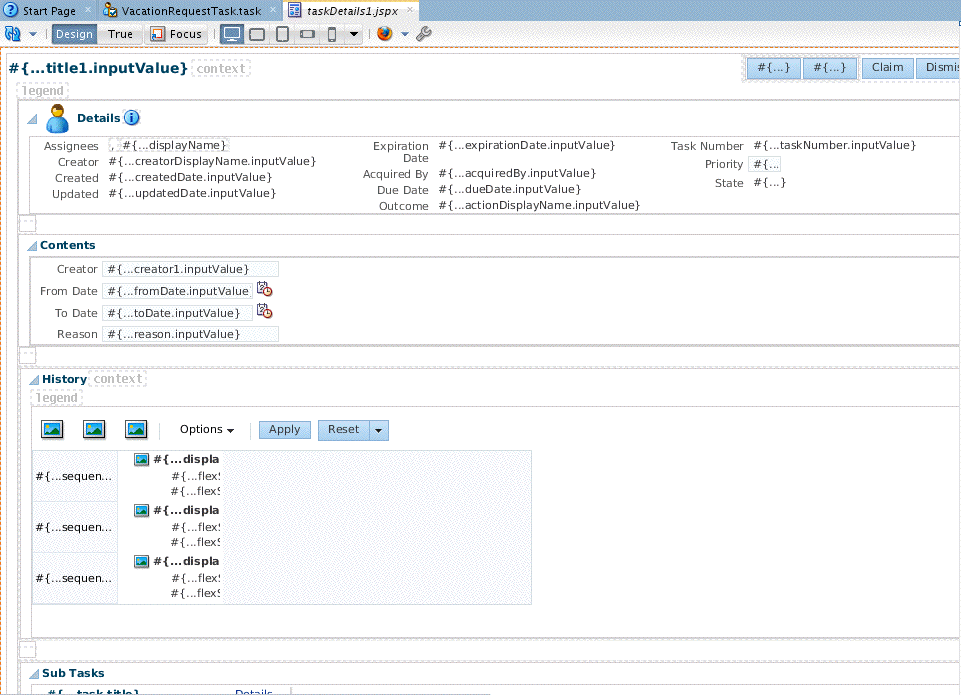Click the Reason input field

click(x=191, y=334)
